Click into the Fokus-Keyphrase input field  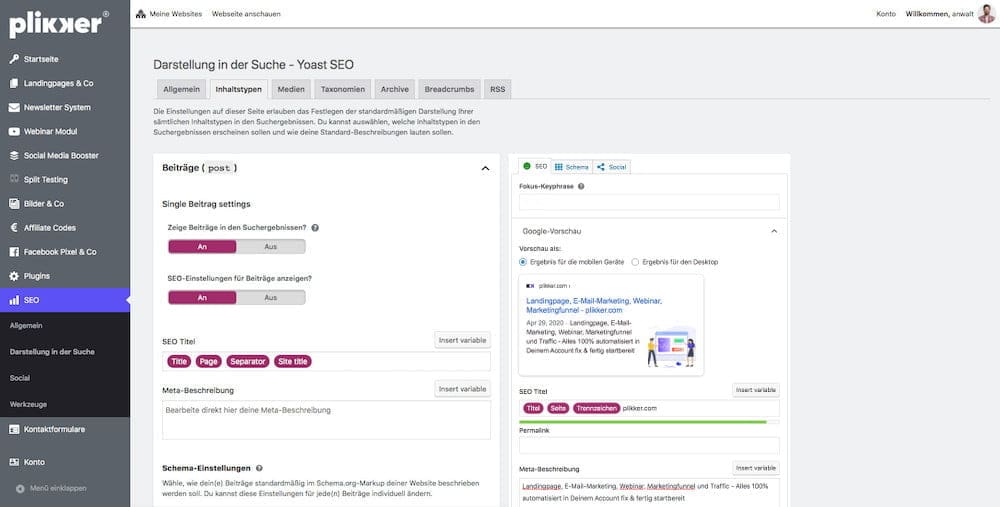pos(649,202)
